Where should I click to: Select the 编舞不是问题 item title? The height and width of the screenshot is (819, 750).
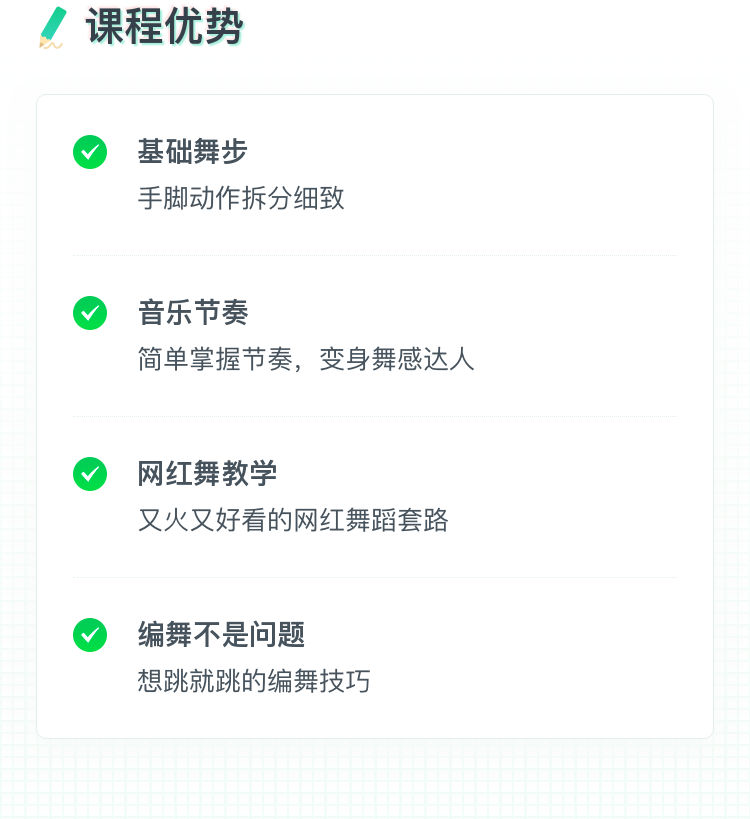tap(220, 635)
